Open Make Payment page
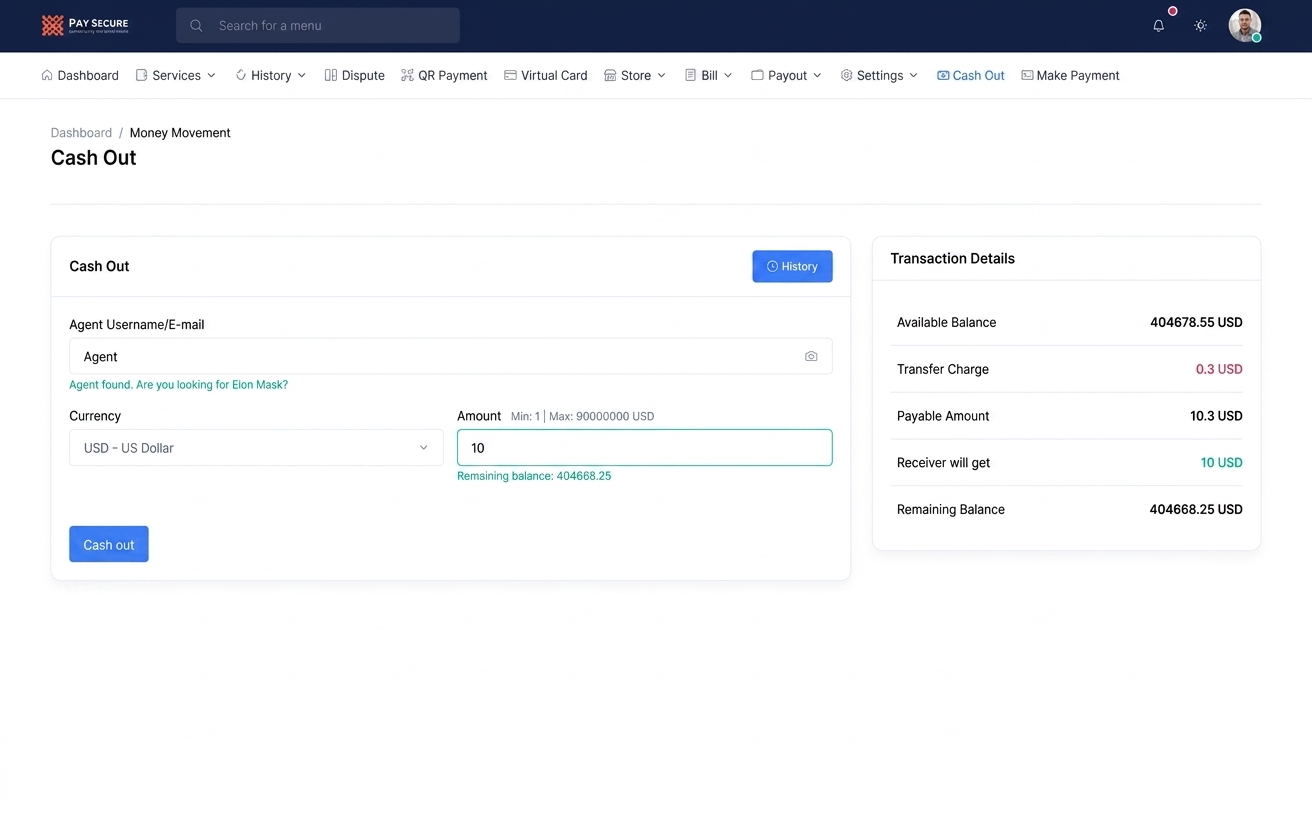Screen dimensions: 1312x816 [x=1070, y=75]
